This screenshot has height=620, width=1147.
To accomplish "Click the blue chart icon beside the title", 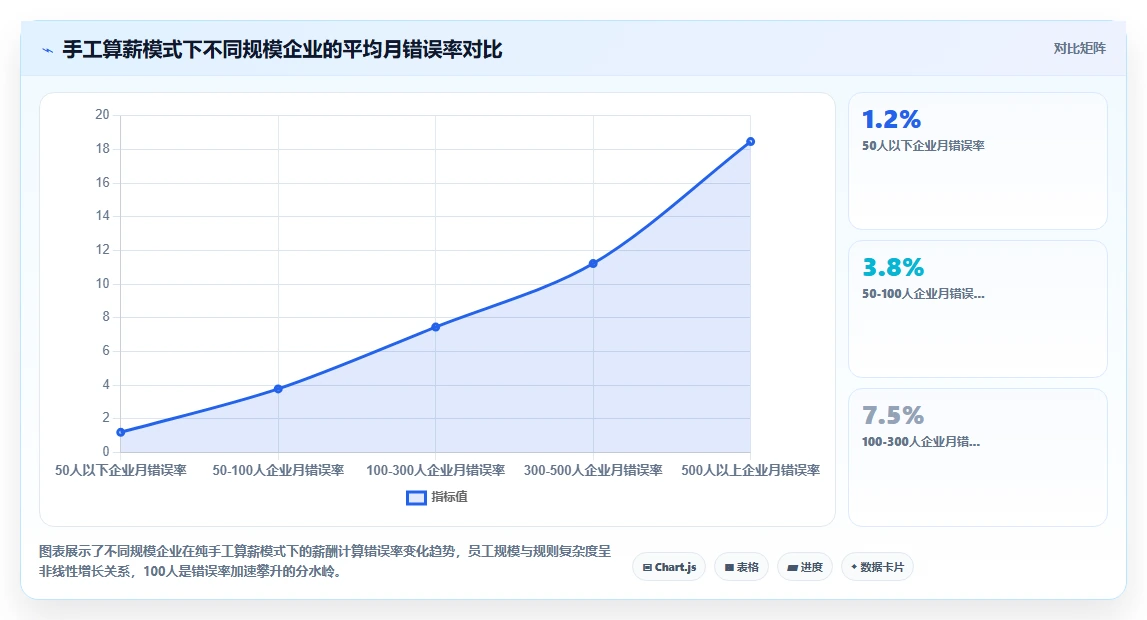I will pyautogui.click(x=48, y=50).
